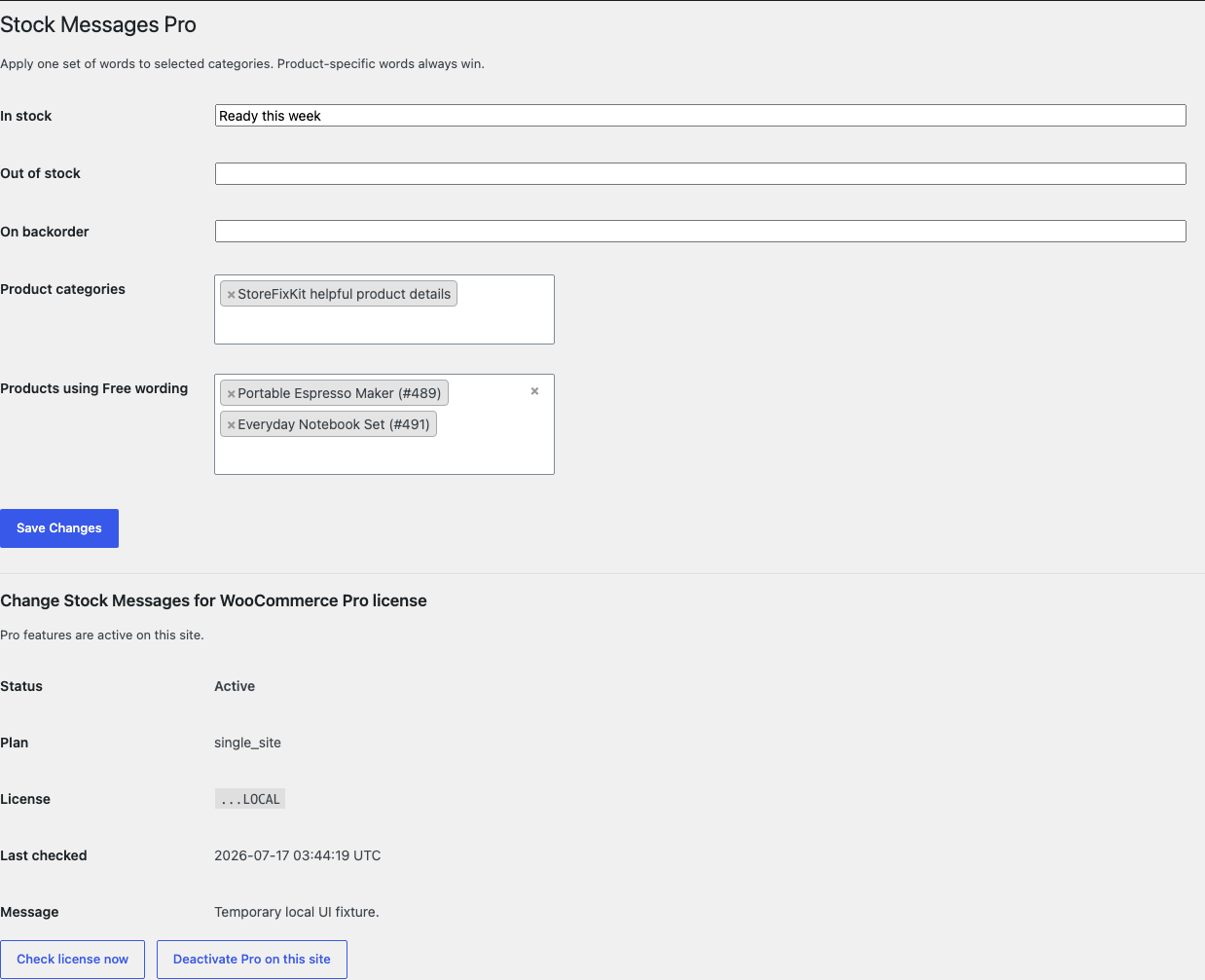The width and height of the screenshot is (1205, 980).
Task: Click the Save Changes button
Action: coord(59,528)
